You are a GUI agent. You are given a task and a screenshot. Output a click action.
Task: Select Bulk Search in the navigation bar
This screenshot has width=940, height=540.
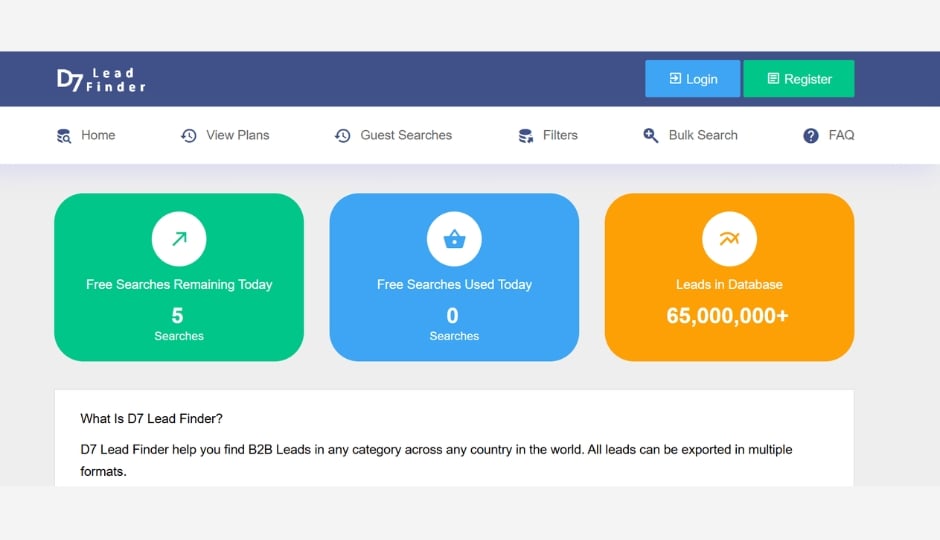tap(703, 135)
